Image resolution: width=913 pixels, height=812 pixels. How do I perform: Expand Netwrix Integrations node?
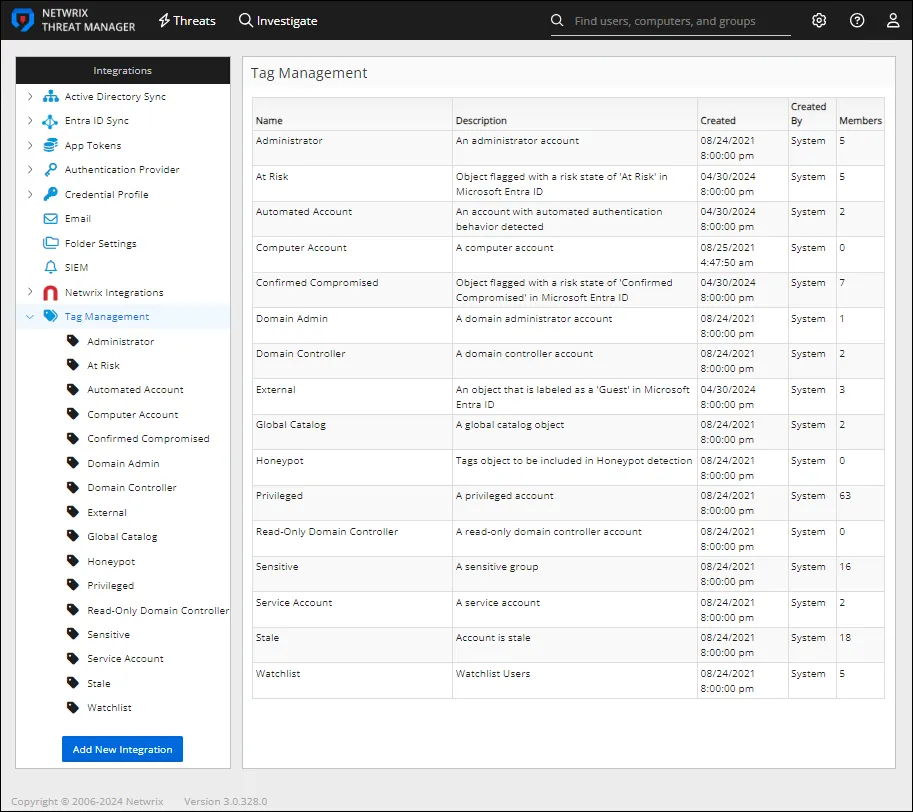click(x=30, y=292)
